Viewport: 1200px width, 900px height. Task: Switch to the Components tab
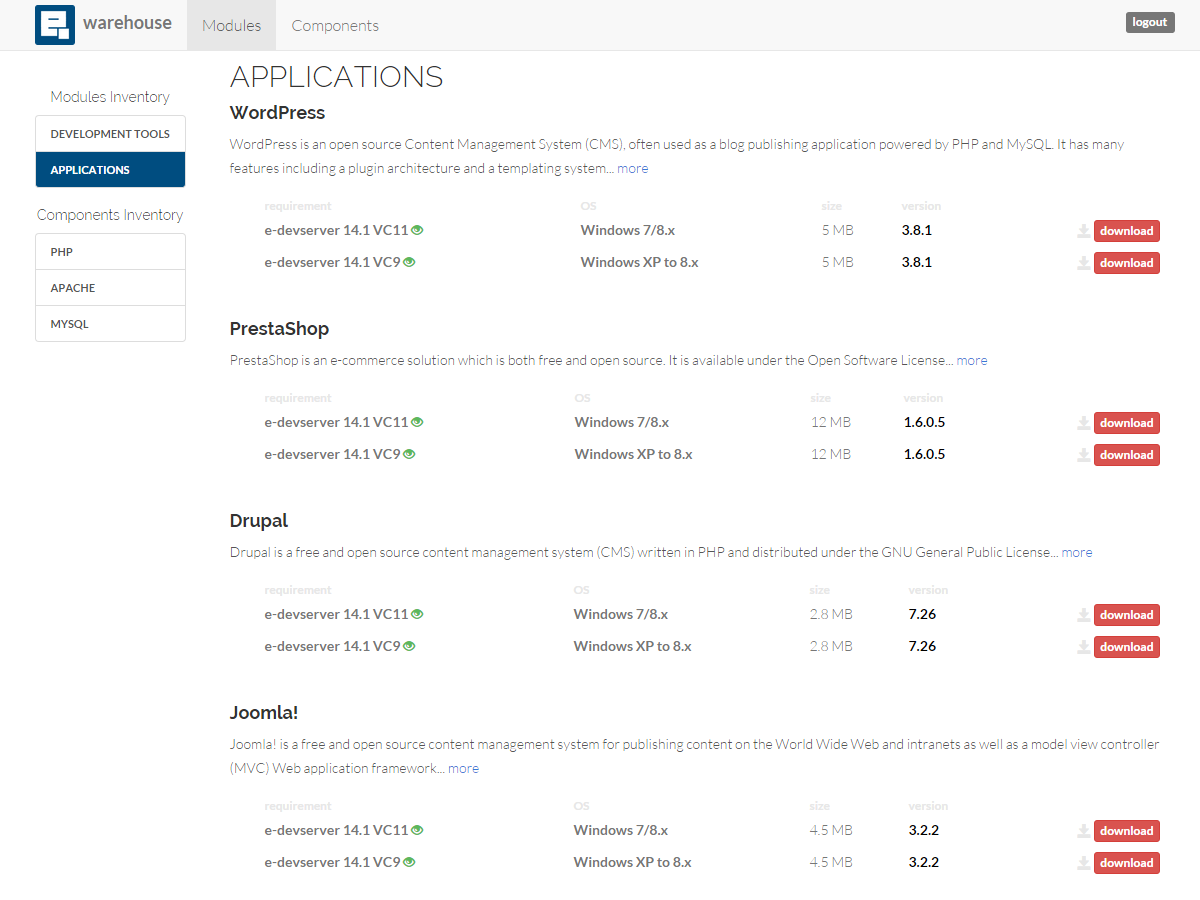(x=335, y=25)
